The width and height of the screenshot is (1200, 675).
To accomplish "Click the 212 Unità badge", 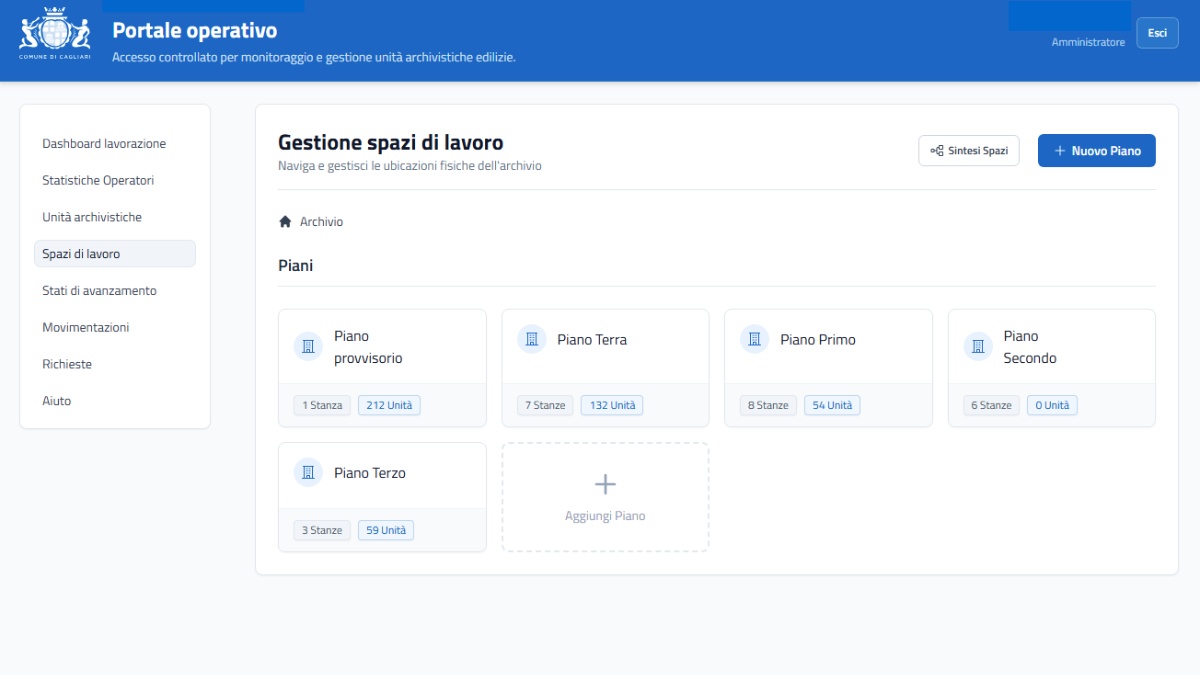I will (x=389, y=405).
